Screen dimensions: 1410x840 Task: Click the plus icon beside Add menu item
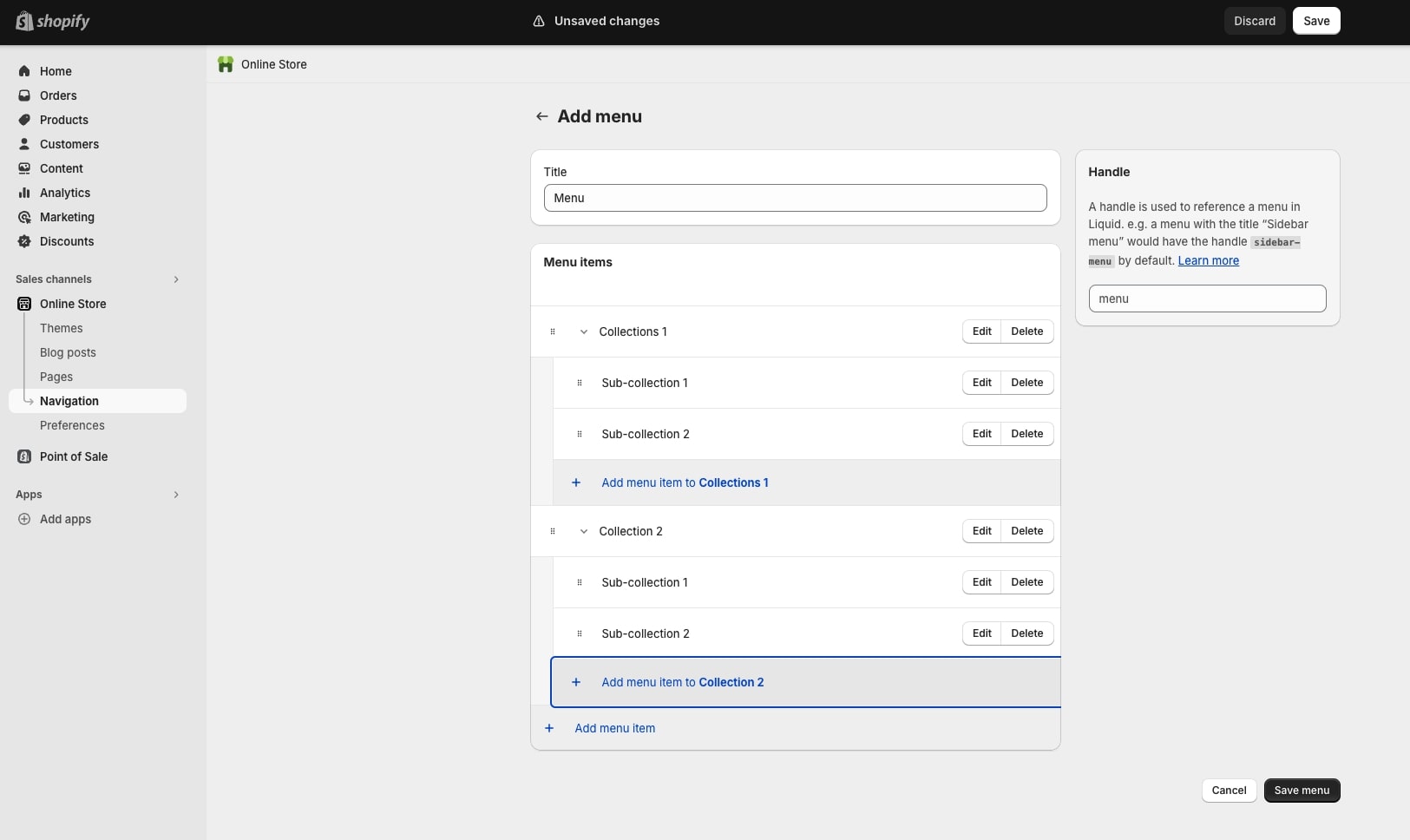549,728
